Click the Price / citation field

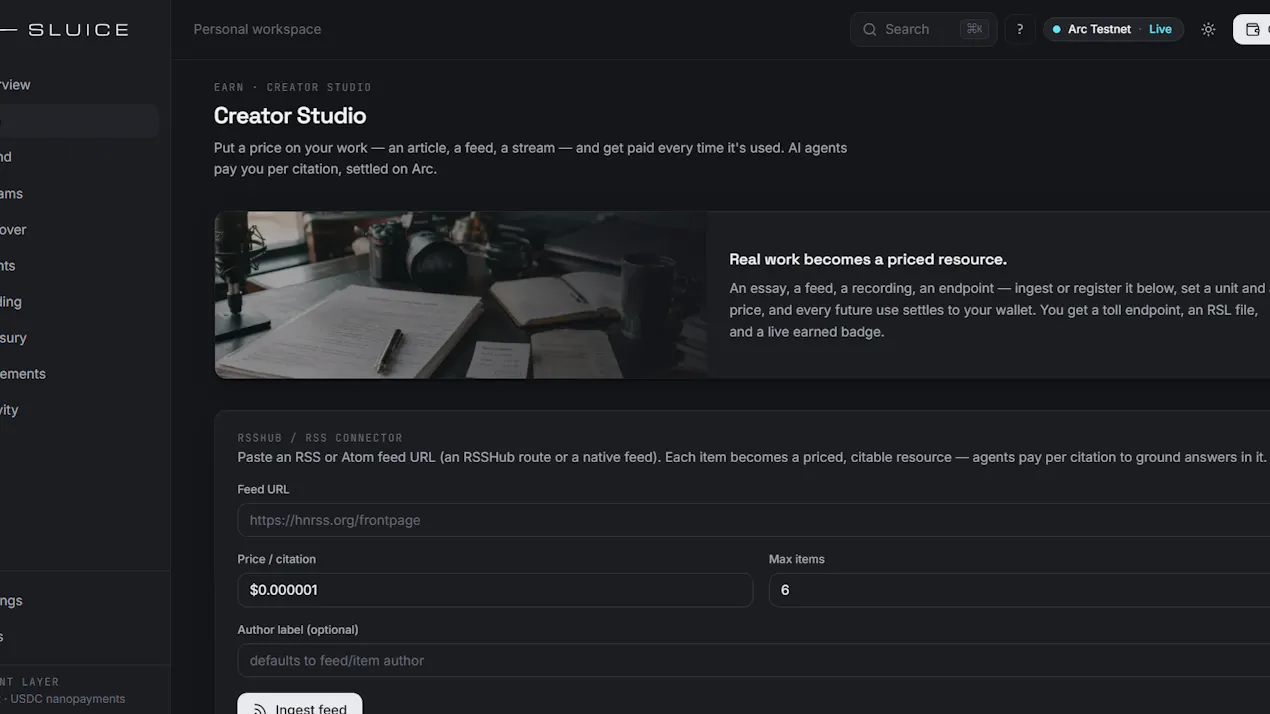click(x=495, y=590)
